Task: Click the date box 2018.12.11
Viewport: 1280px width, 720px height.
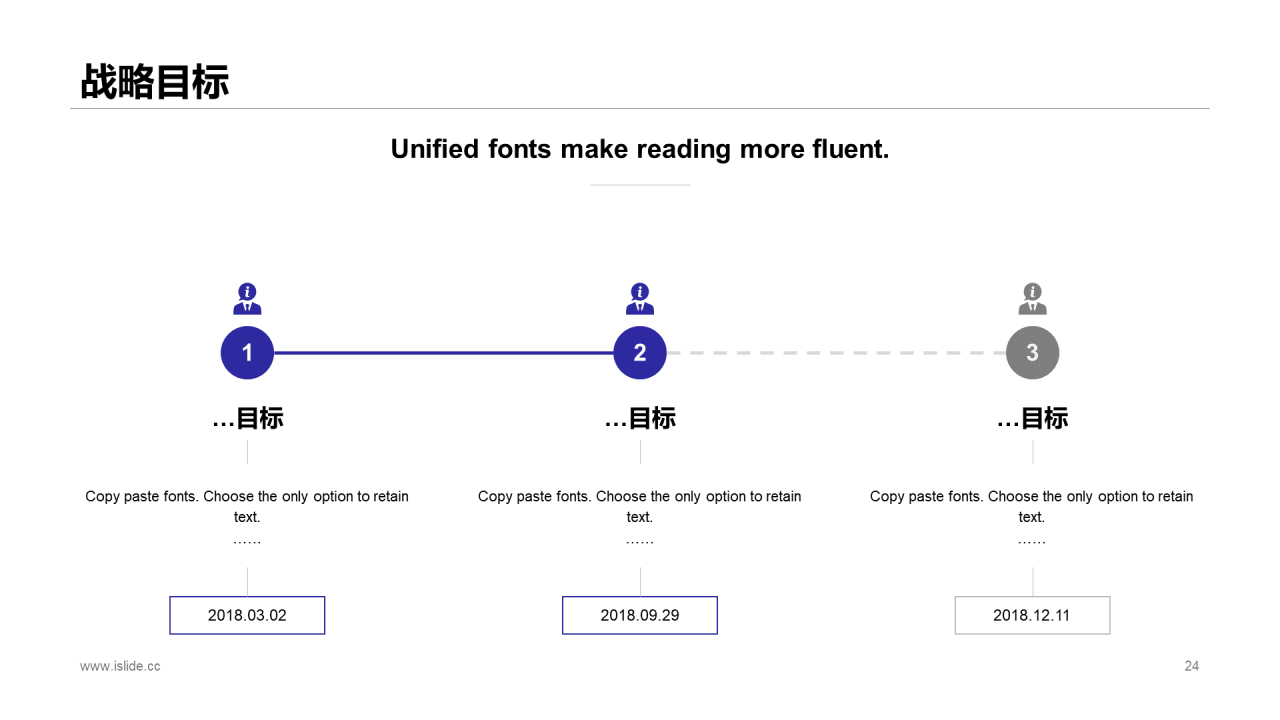Action: [1032, 615]
